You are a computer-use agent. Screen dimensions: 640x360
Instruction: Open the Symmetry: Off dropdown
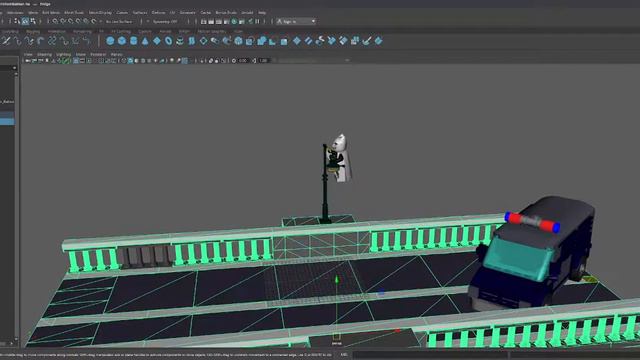pyautogui.click(x=165, y=21)
